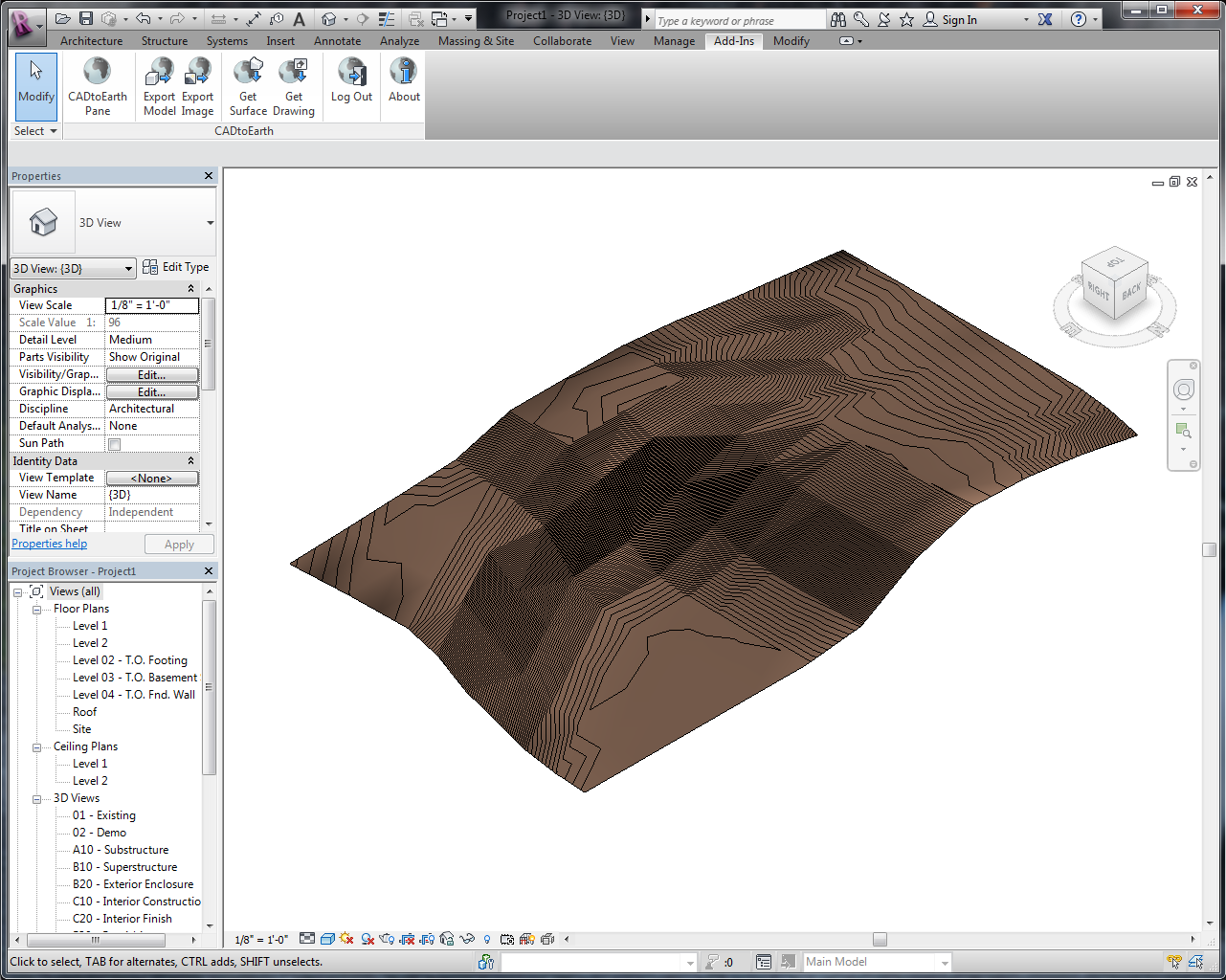Switch to the Annotate tab

(338, 41)
